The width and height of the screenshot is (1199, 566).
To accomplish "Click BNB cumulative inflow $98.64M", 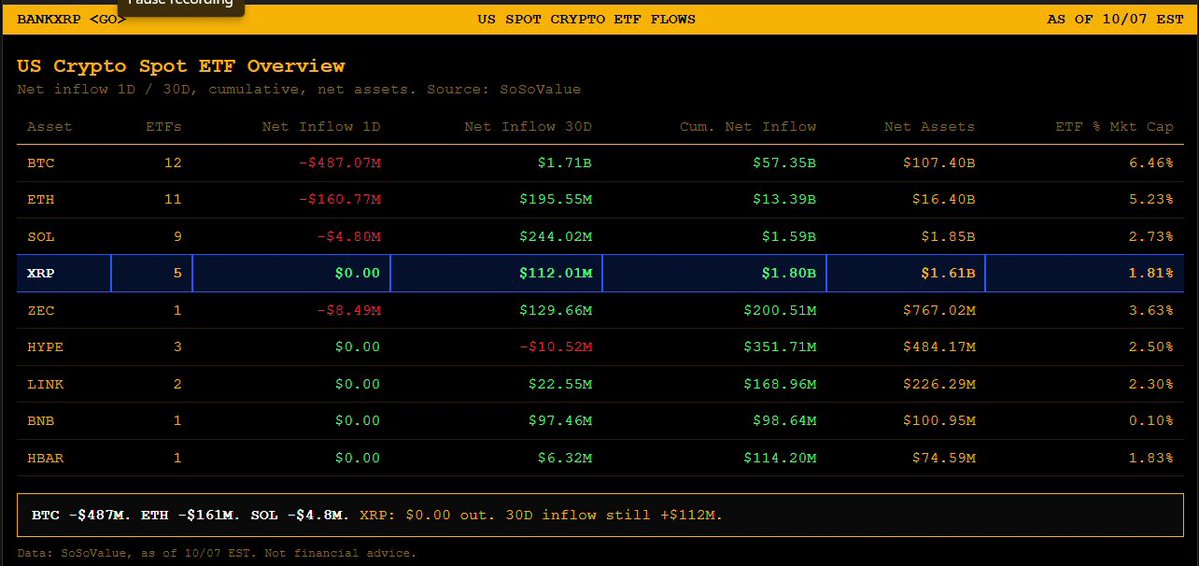I will [x=785, y=420].
